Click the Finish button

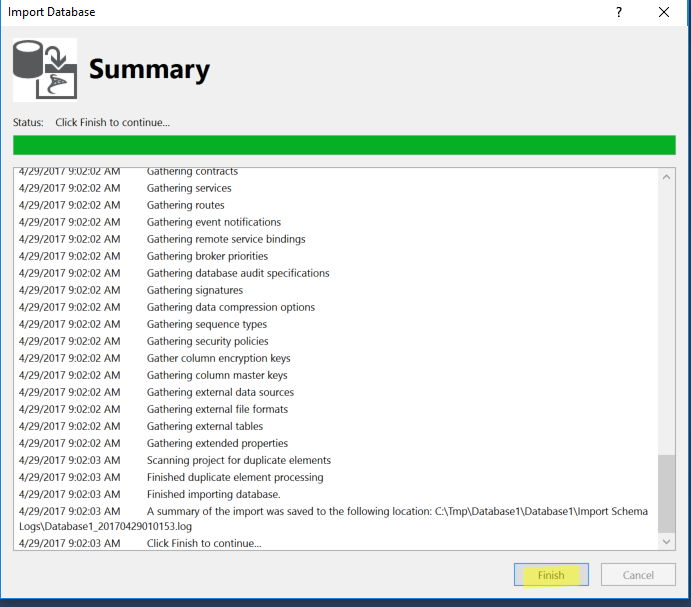pos(551,574)
